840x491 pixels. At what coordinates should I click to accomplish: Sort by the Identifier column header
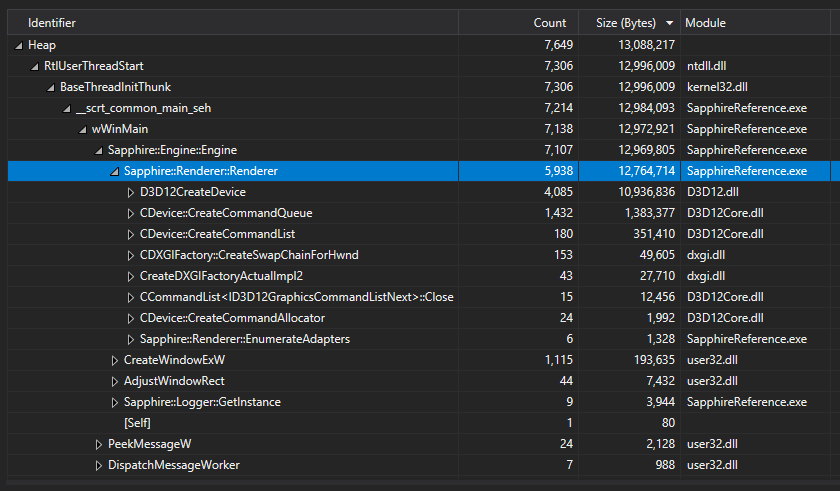click(x=52, y=22)
